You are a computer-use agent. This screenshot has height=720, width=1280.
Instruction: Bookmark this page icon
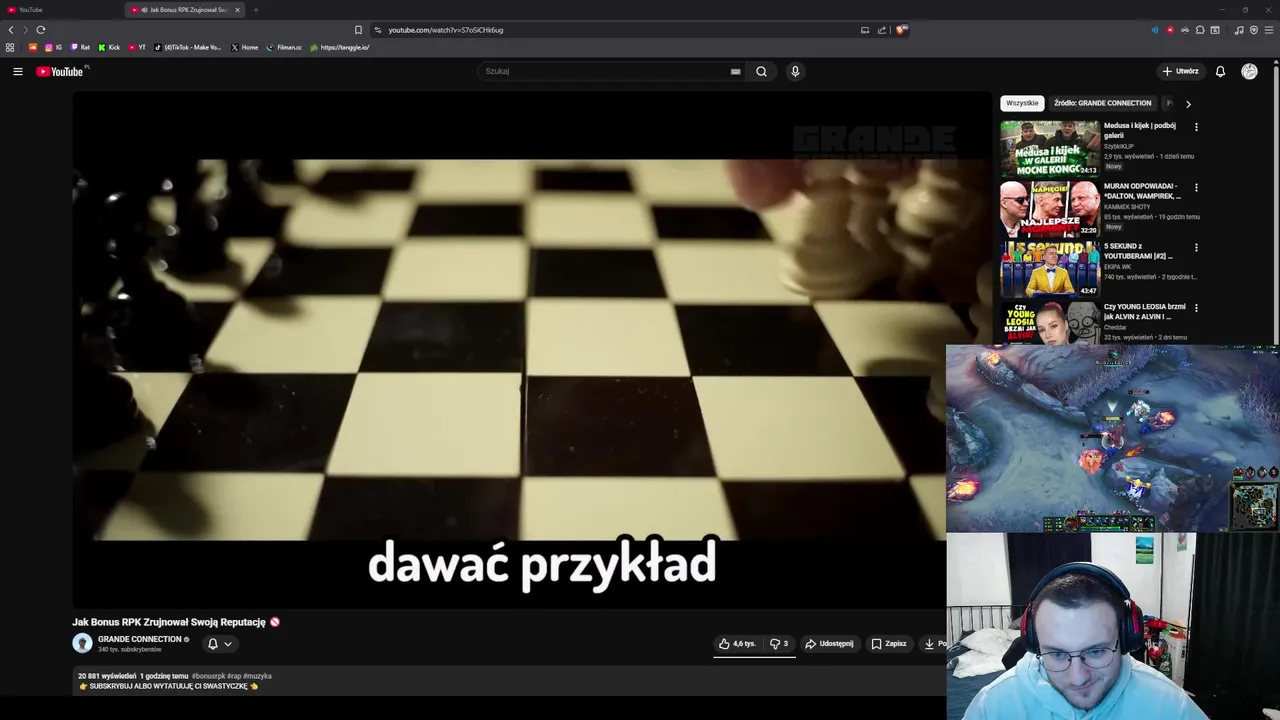point(358,30)
